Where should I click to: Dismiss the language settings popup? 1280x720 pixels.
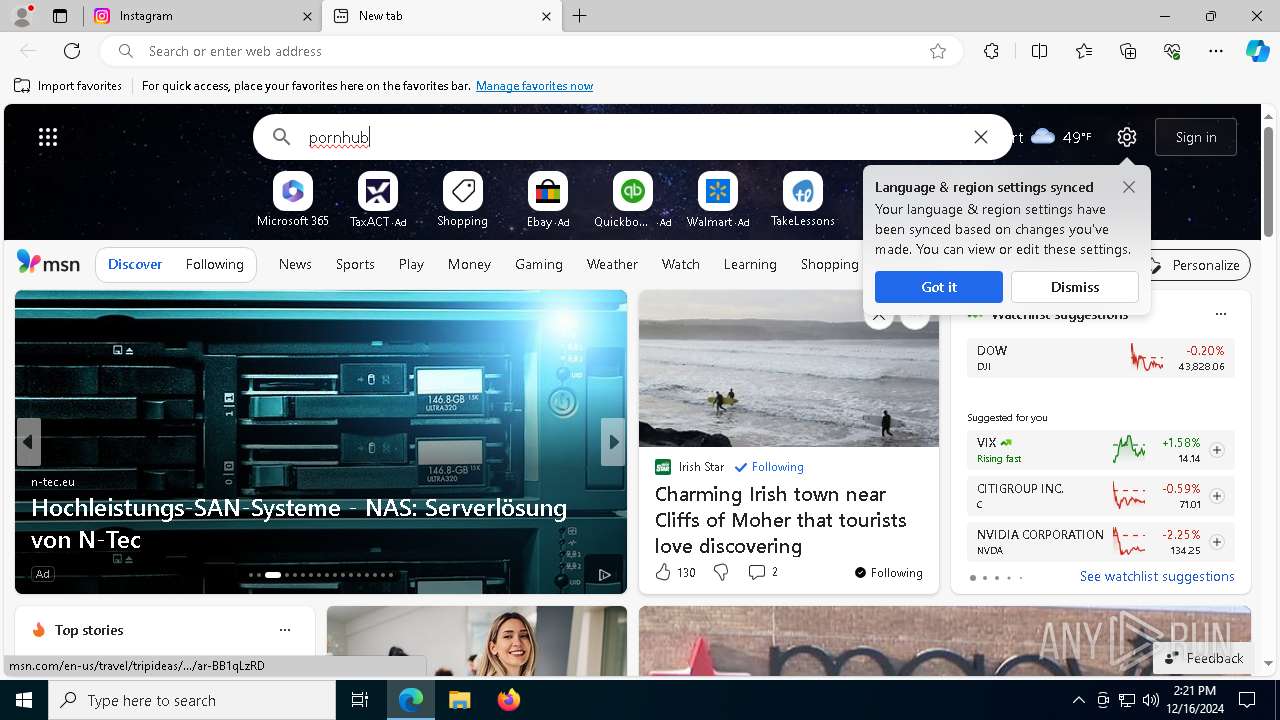click(x=1075, y=287)
